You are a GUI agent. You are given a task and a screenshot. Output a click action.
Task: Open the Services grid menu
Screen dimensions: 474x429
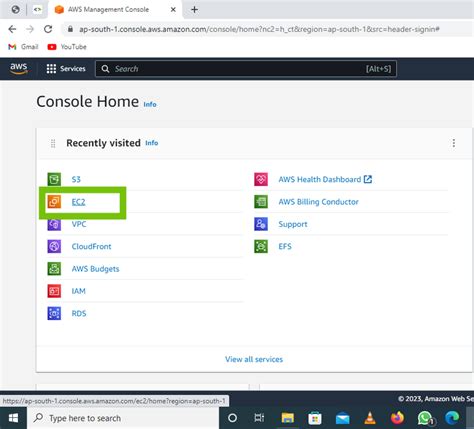click(66, 69)
